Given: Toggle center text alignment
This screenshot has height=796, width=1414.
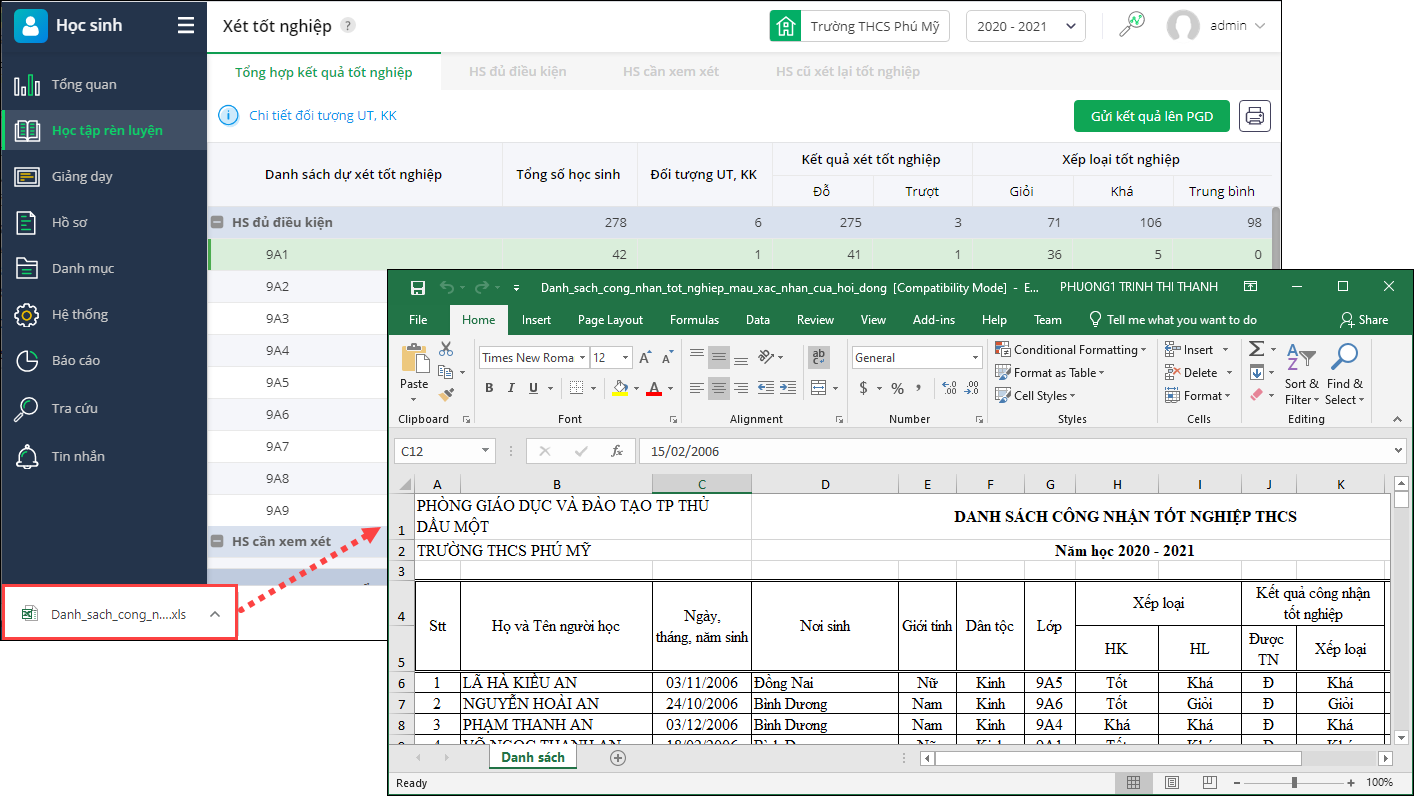Looking at the screenshot, I should tap(719, 388).
